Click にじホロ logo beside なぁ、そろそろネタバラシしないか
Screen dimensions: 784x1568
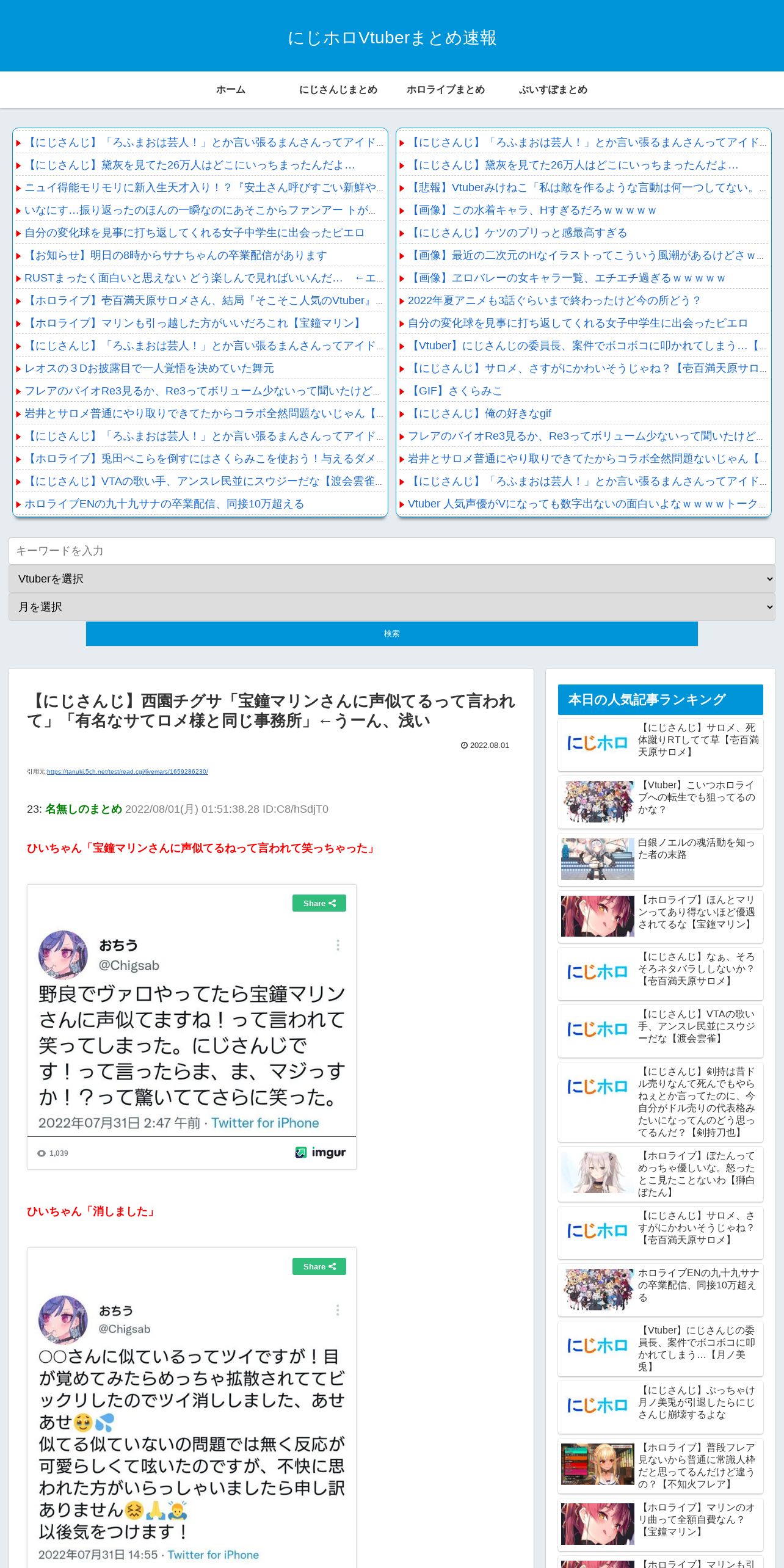[x=598, y=972]
